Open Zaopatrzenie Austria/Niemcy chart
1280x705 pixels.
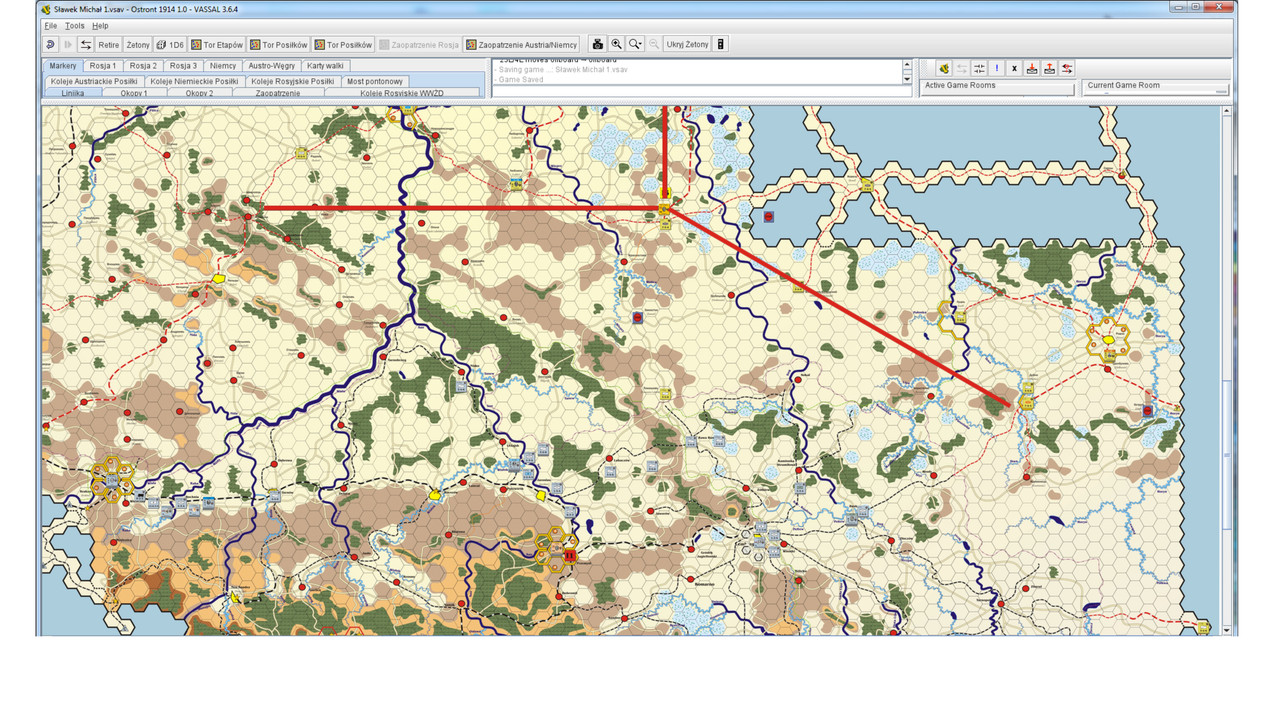tap(521, 44)
